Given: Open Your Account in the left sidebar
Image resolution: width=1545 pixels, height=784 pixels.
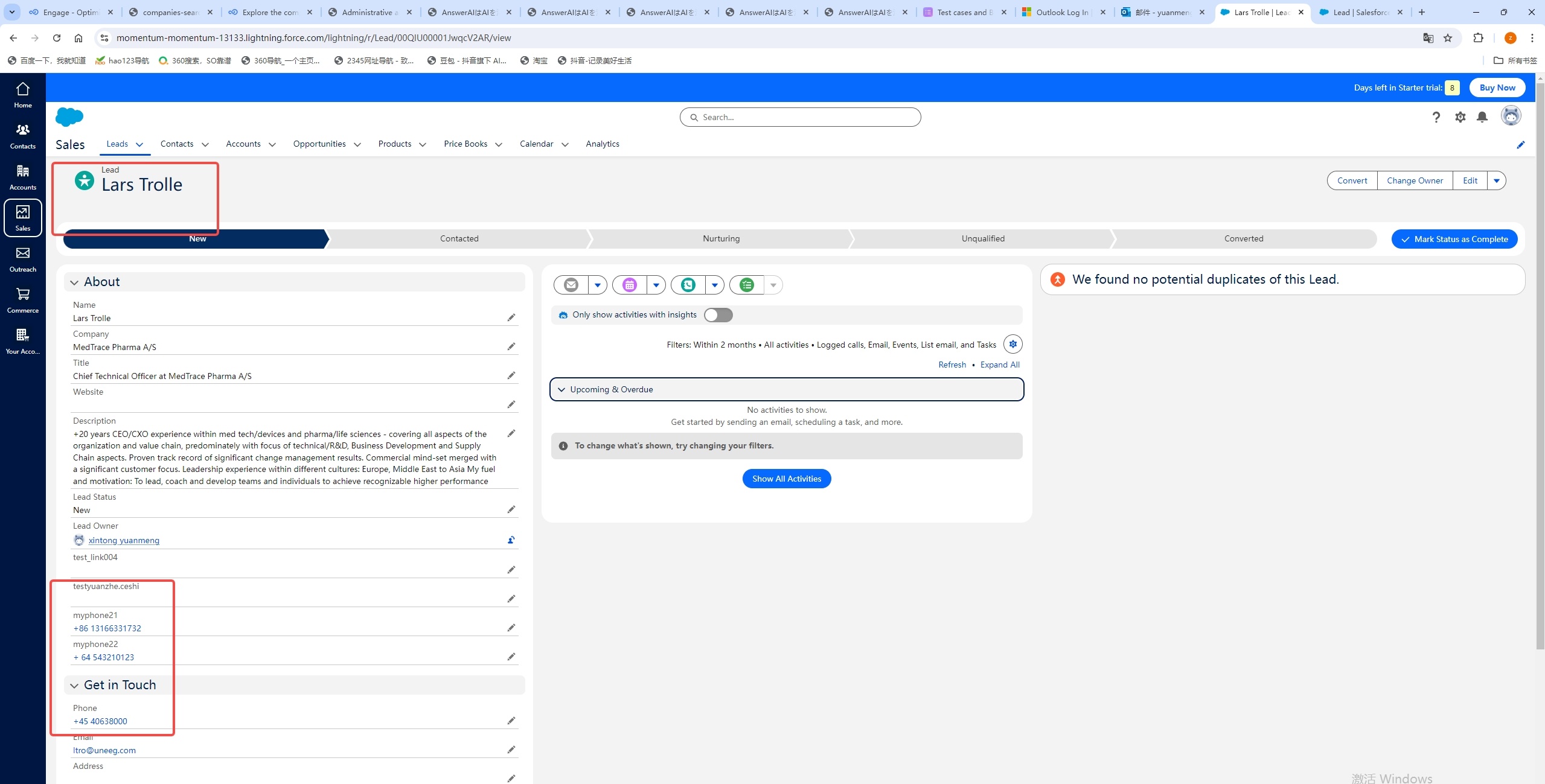Looking at the screenshot, I should (x=23, y=341).
